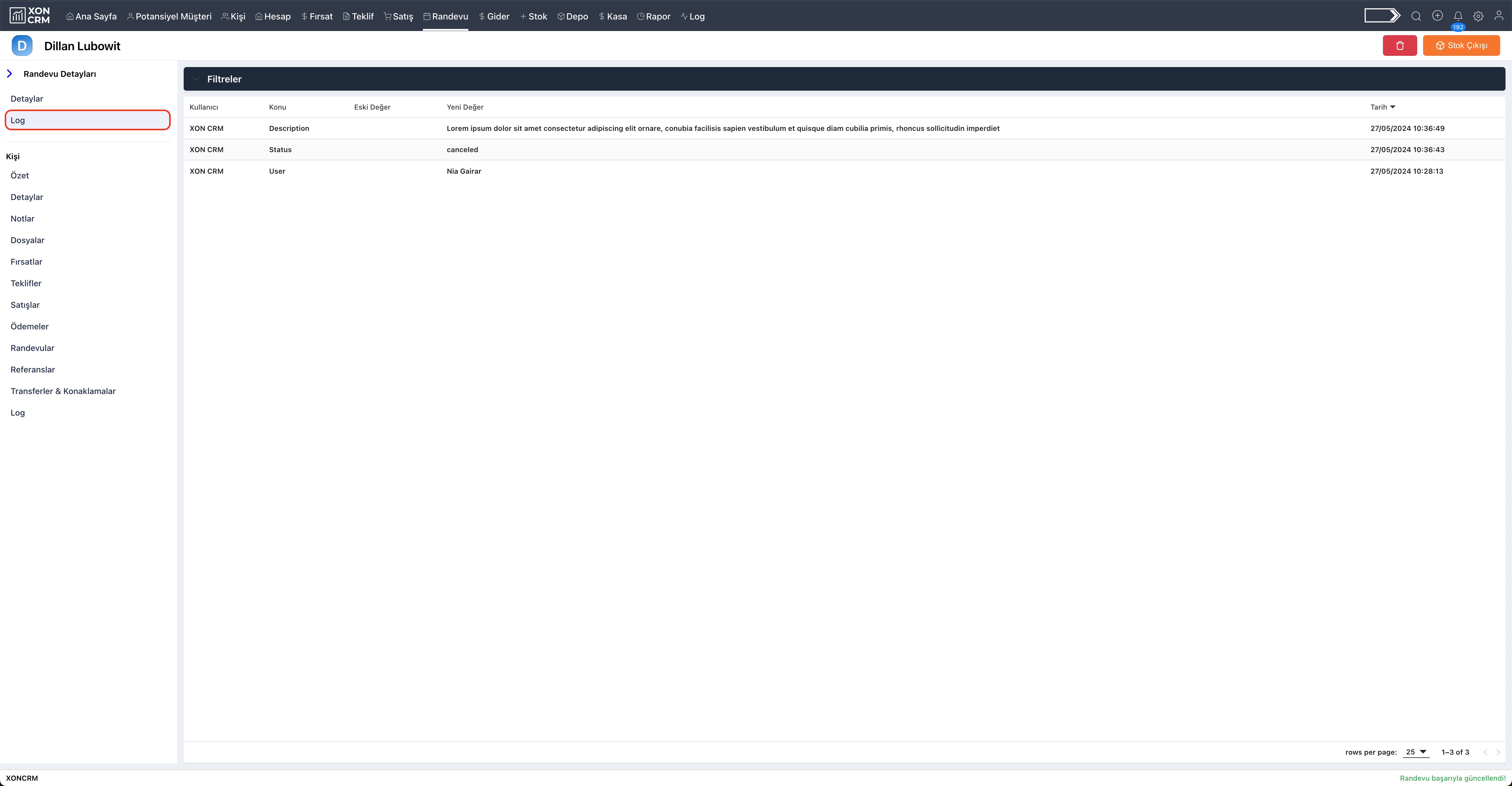Open the Hesap menu item
Screen dimensions: 1512x786
pyautogui.click(x=273, y=17)
